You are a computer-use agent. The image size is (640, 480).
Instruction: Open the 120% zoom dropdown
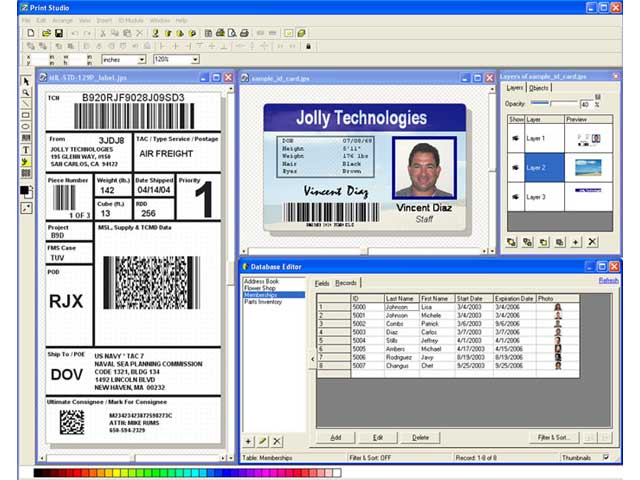point(195,60)
